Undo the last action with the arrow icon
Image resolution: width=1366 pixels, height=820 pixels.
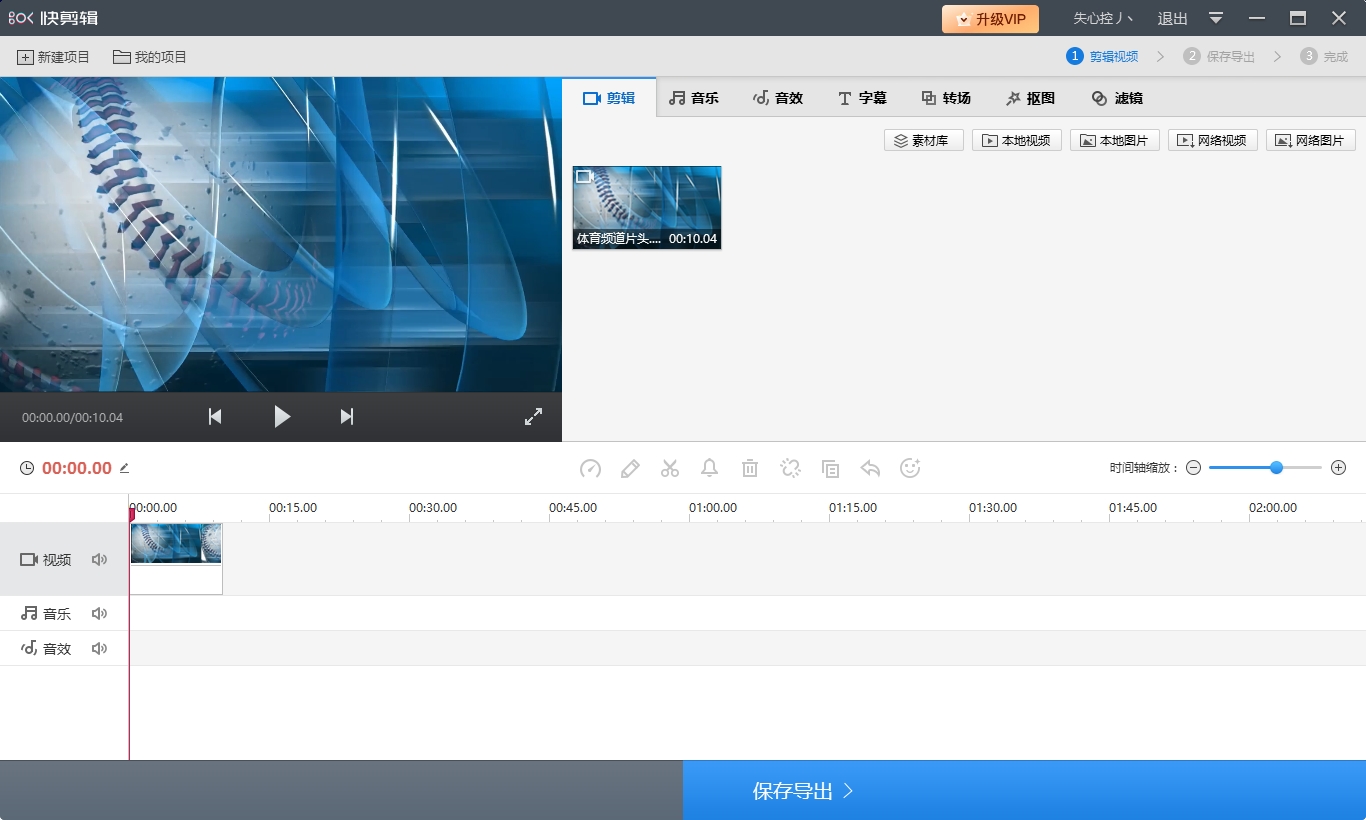pyautogui.click(x=870, y=468)
